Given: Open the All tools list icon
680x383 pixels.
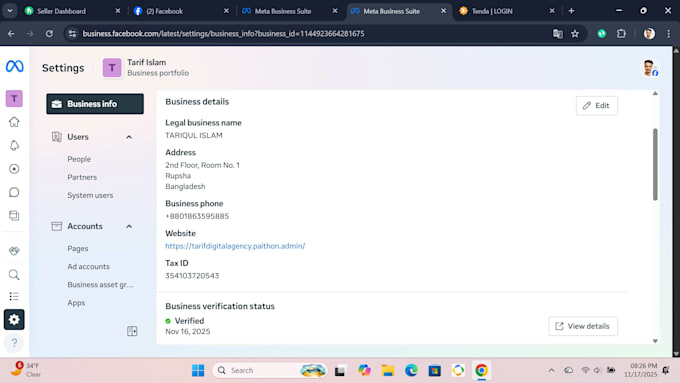Looking at the screenshot, I should tap(14, 296).
